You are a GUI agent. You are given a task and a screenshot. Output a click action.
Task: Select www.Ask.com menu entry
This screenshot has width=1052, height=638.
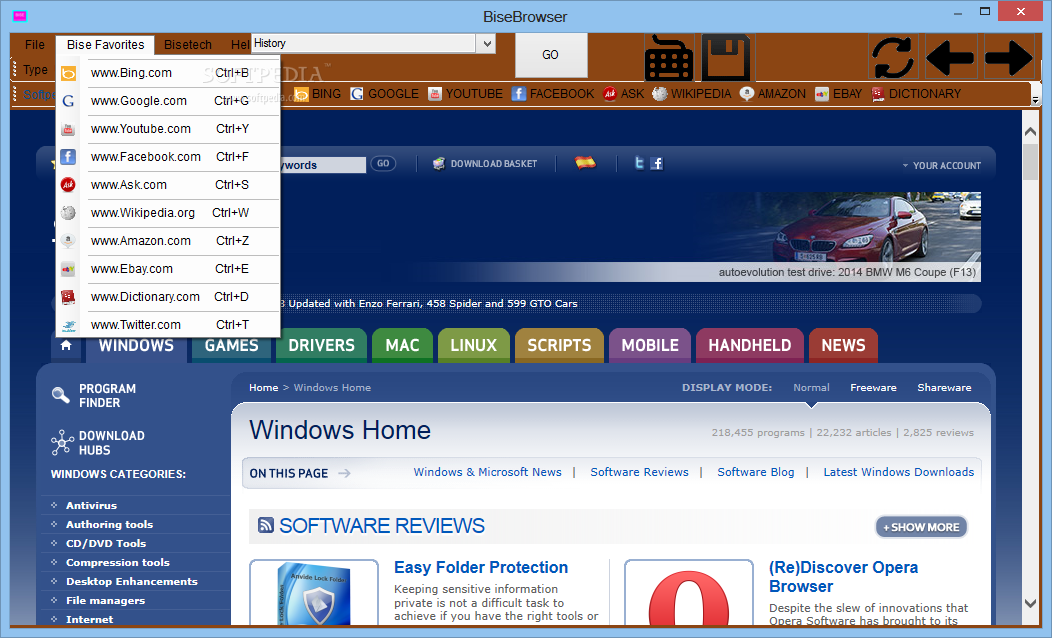tap(168, 184)
